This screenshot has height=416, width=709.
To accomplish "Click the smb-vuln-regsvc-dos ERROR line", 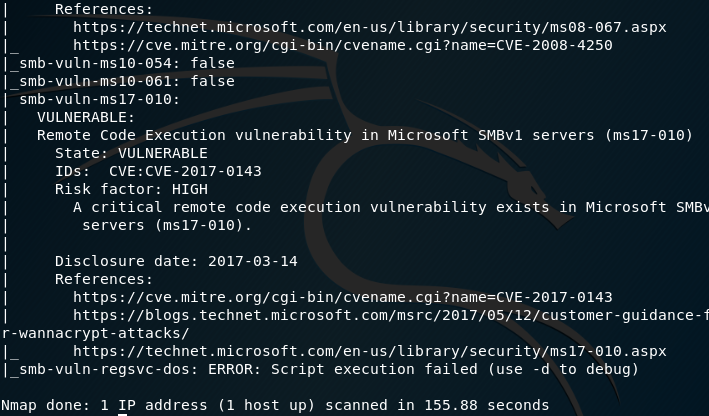I will (x=329, y=369).
